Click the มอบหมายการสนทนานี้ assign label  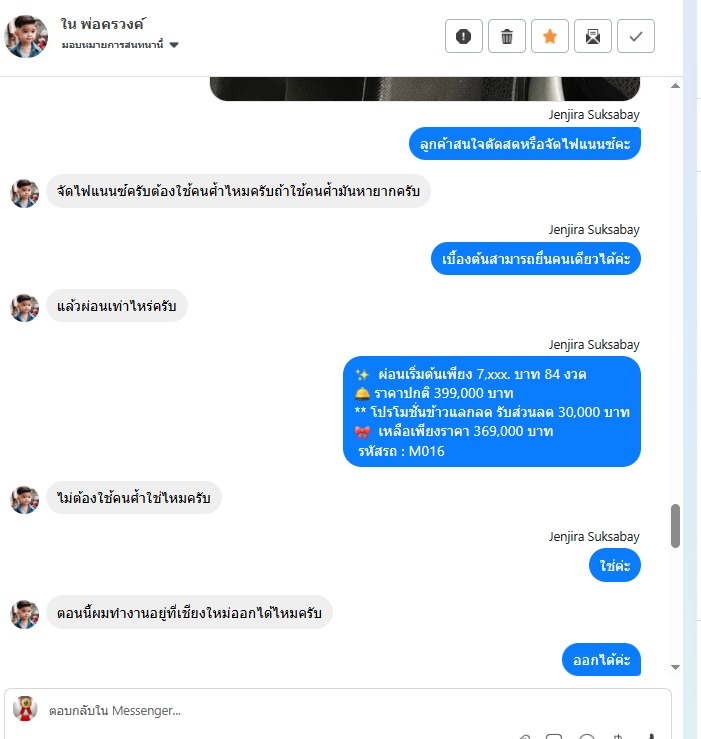tap(113, 45)
